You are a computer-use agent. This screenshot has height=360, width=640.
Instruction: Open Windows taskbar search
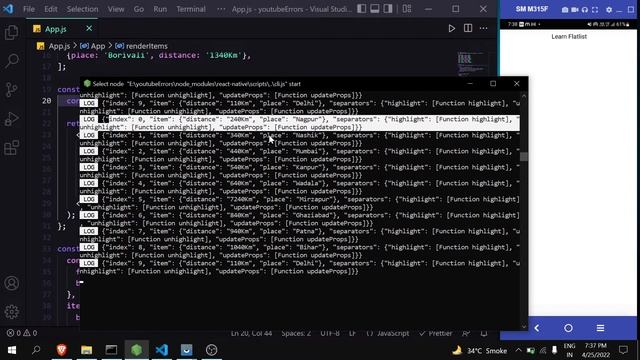click(36, 350)
